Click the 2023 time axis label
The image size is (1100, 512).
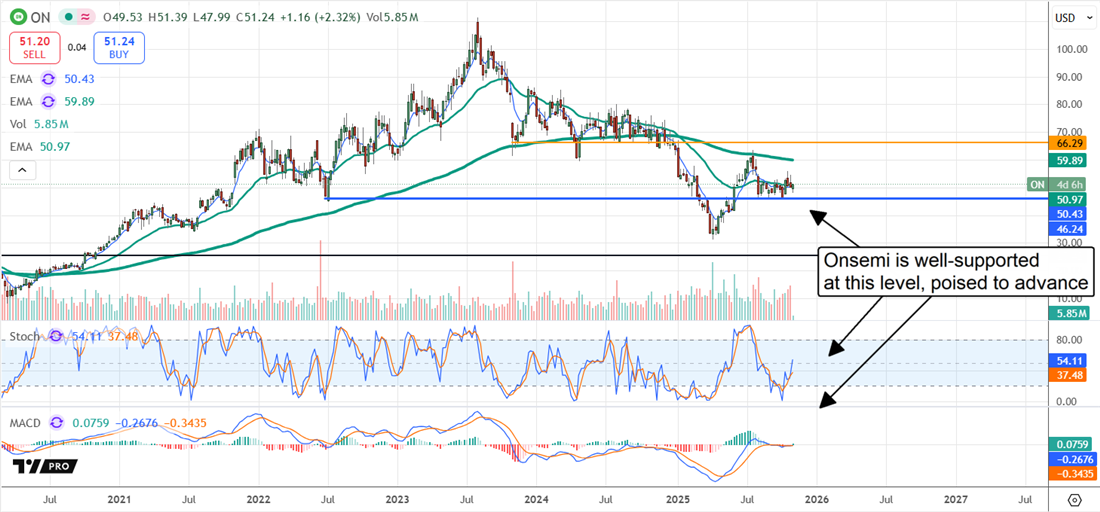click(398, 499)
